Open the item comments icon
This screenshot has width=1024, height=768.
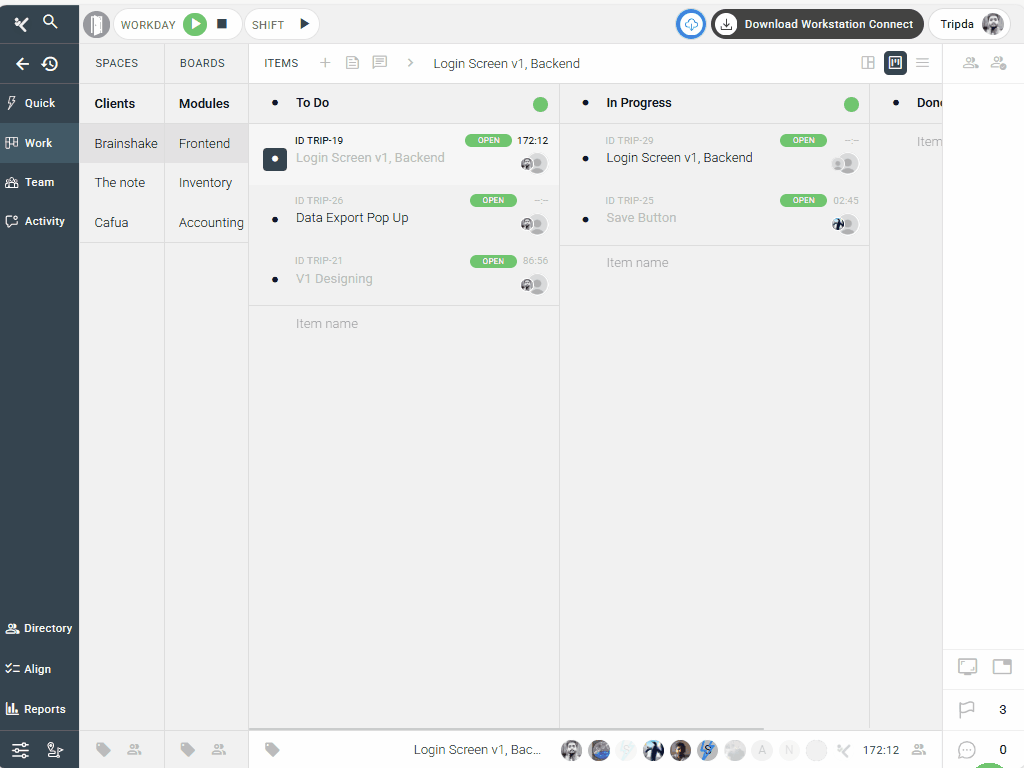[379, 63]
